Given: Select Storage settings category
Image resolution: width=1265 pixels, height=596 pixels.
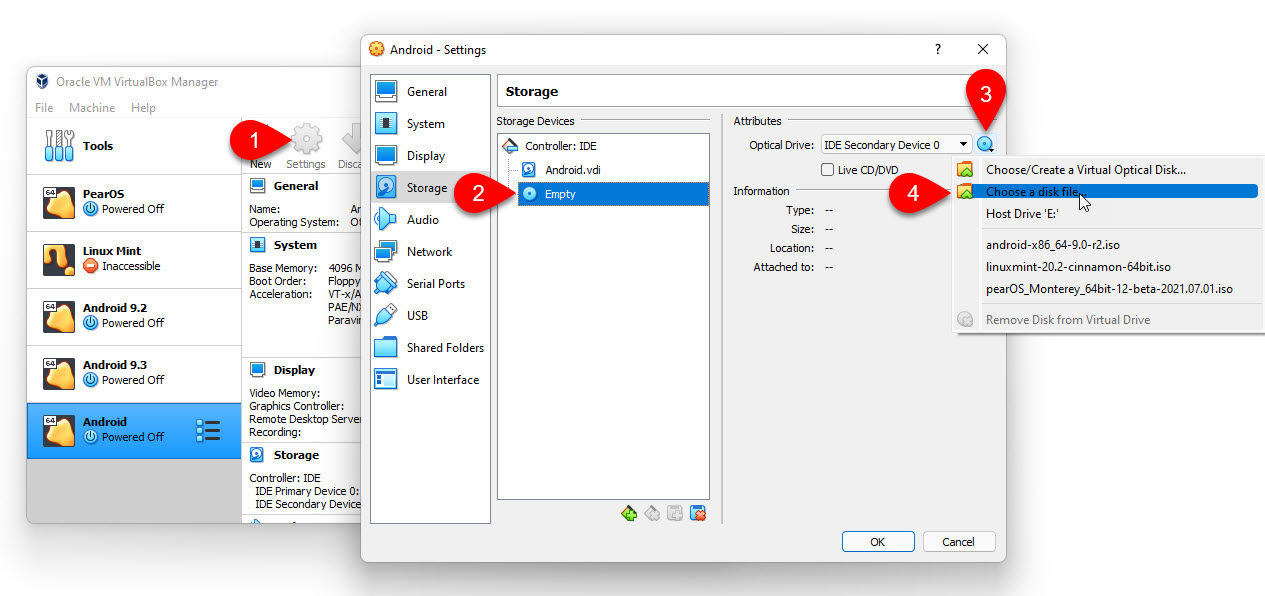Looking at the screenshot, I should [x=430, y=188].
